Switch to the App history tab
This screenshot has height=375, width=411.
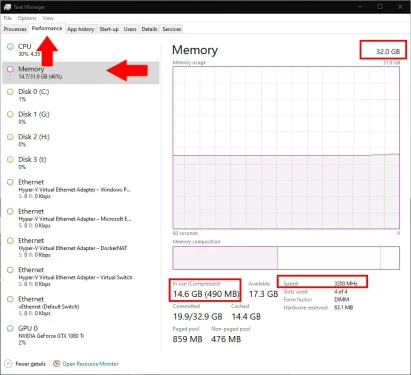[x=81, y=29]
